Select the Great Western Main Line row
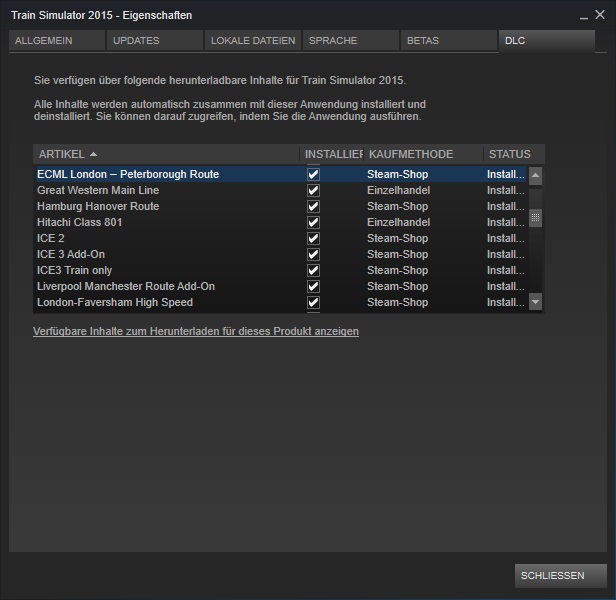The image size is (616, 600). [280, 190]
